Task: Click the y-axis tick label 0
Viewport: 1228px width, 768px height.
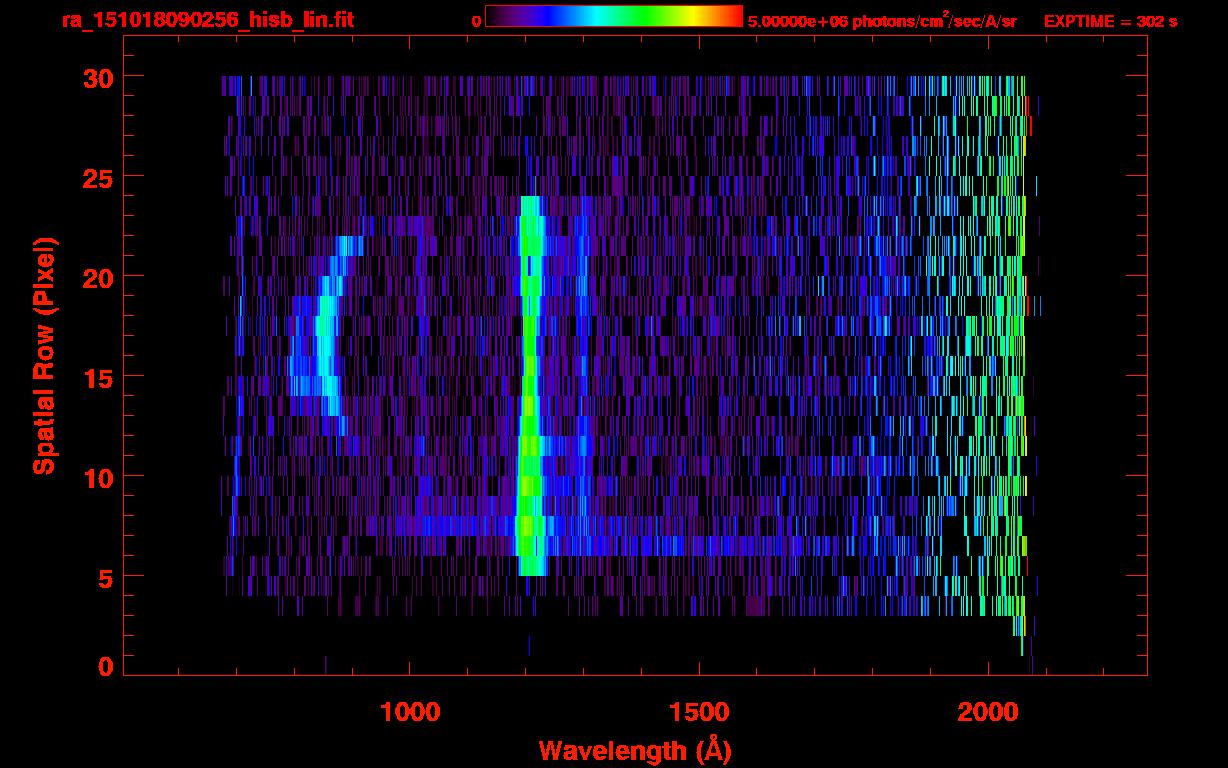Action: point(106,667)
